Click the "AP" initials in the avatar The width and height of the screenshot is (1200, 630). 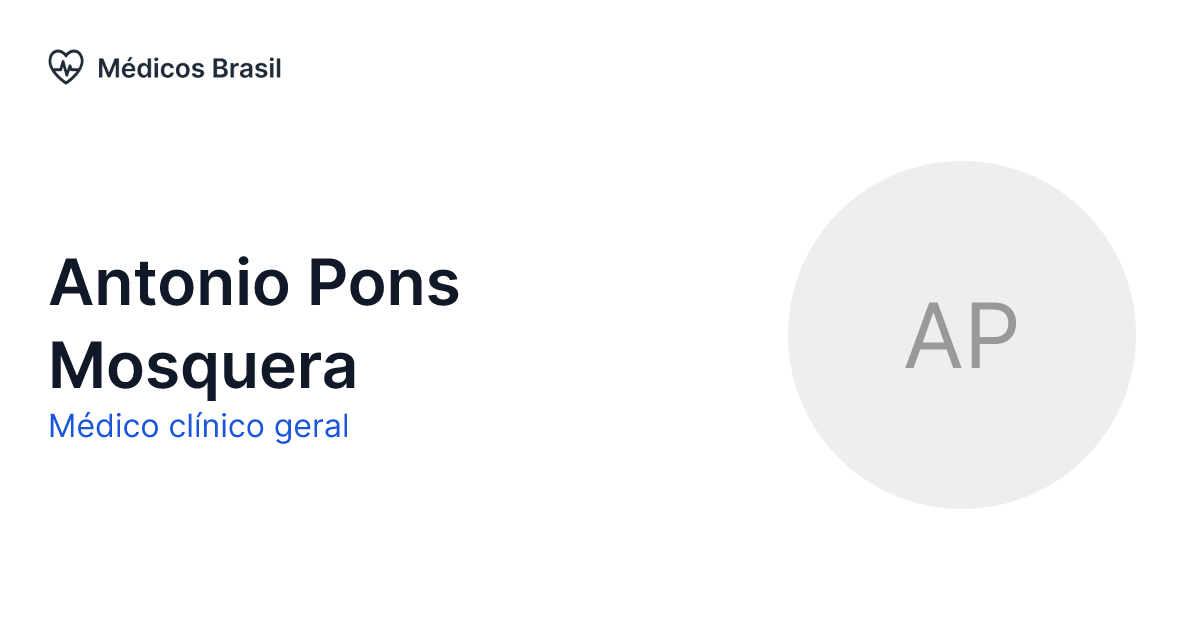tap(961, 336)
